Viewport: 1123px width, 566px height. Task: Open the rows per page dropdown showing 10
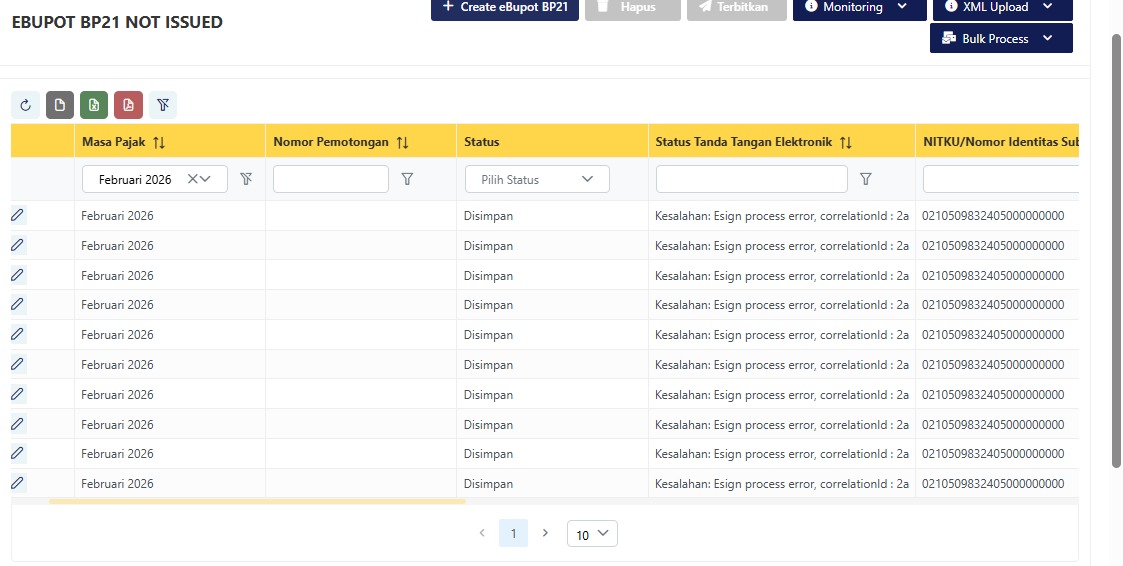tap(592, 534)
